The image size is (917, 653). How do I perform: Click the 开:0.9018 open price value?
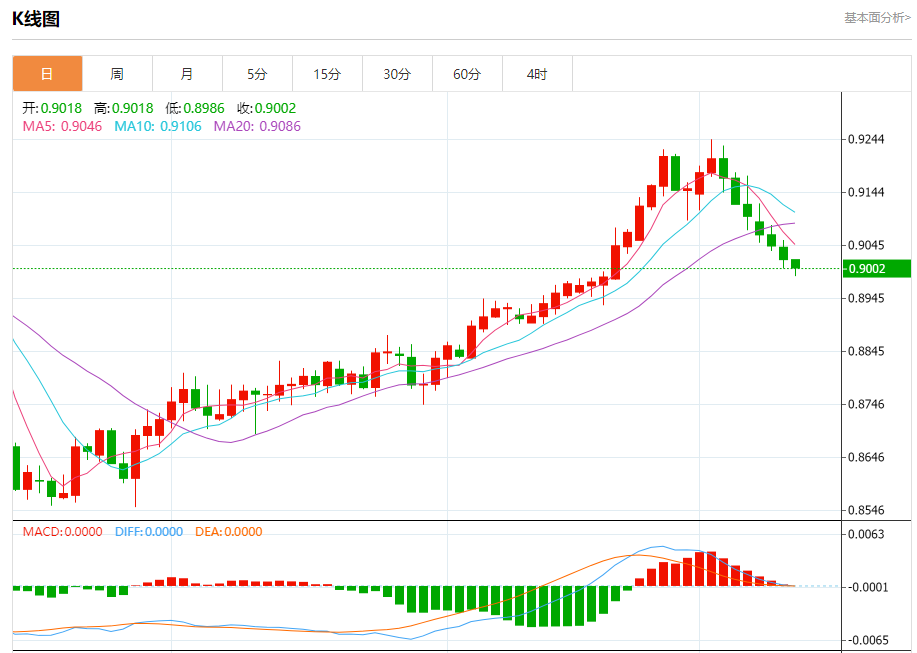(x=52, y=108)
